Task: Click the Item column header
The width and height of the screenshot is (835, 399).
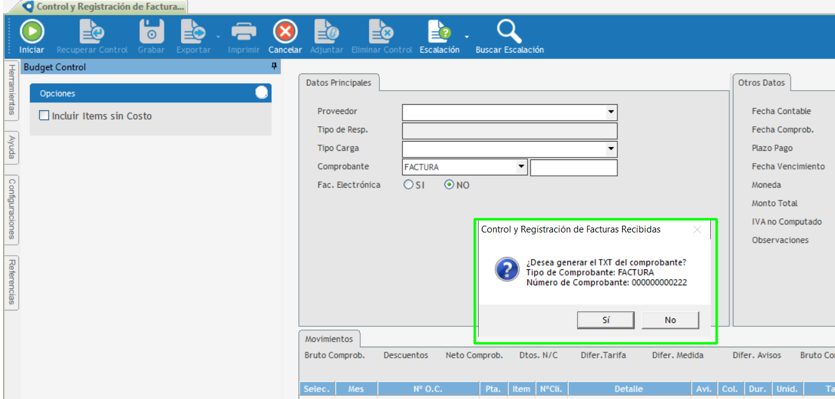Action: click(x=521, y=389)
